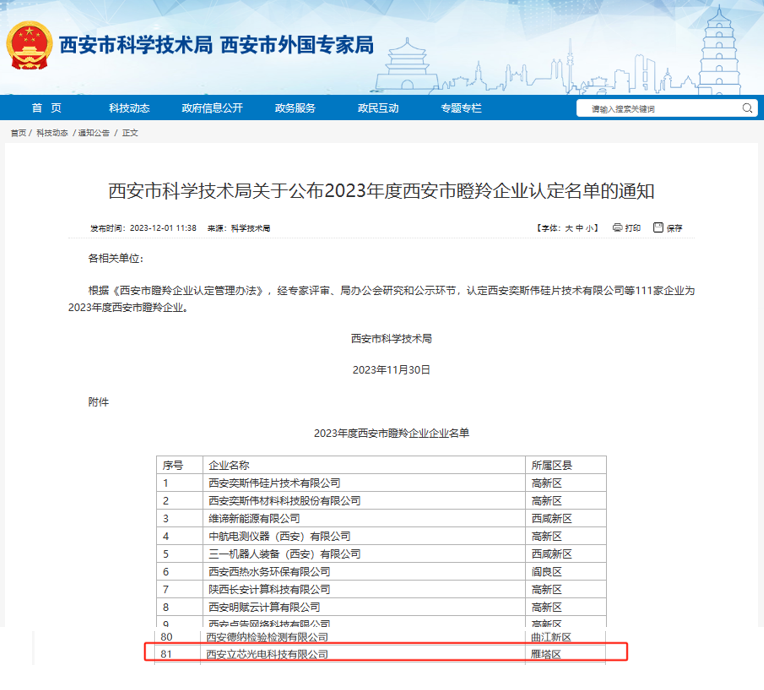Click the print icon 打印
Image resolution: width=764 pixels, height=690 pixels.
[x=626, y=228]
